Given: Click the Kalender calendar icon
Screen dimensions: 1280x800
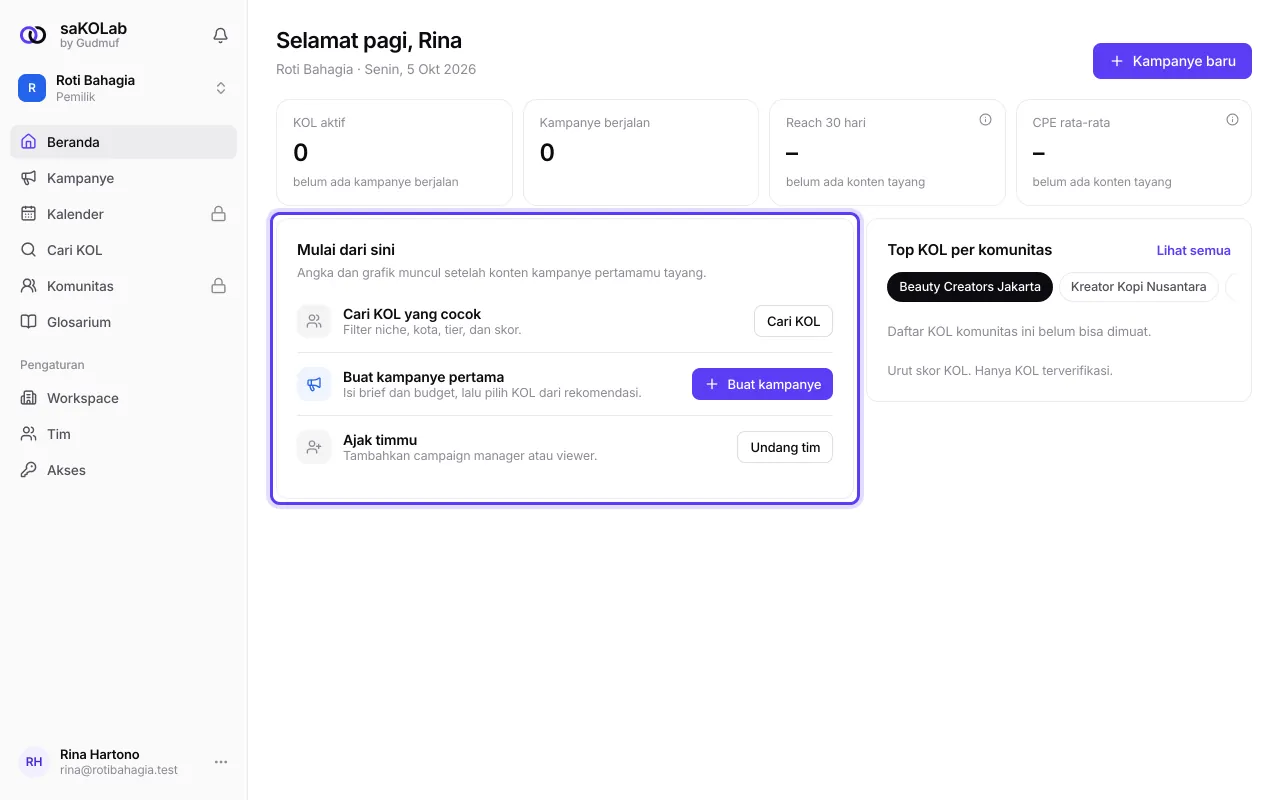Looking at the screenshot, I should pos(29,214).
